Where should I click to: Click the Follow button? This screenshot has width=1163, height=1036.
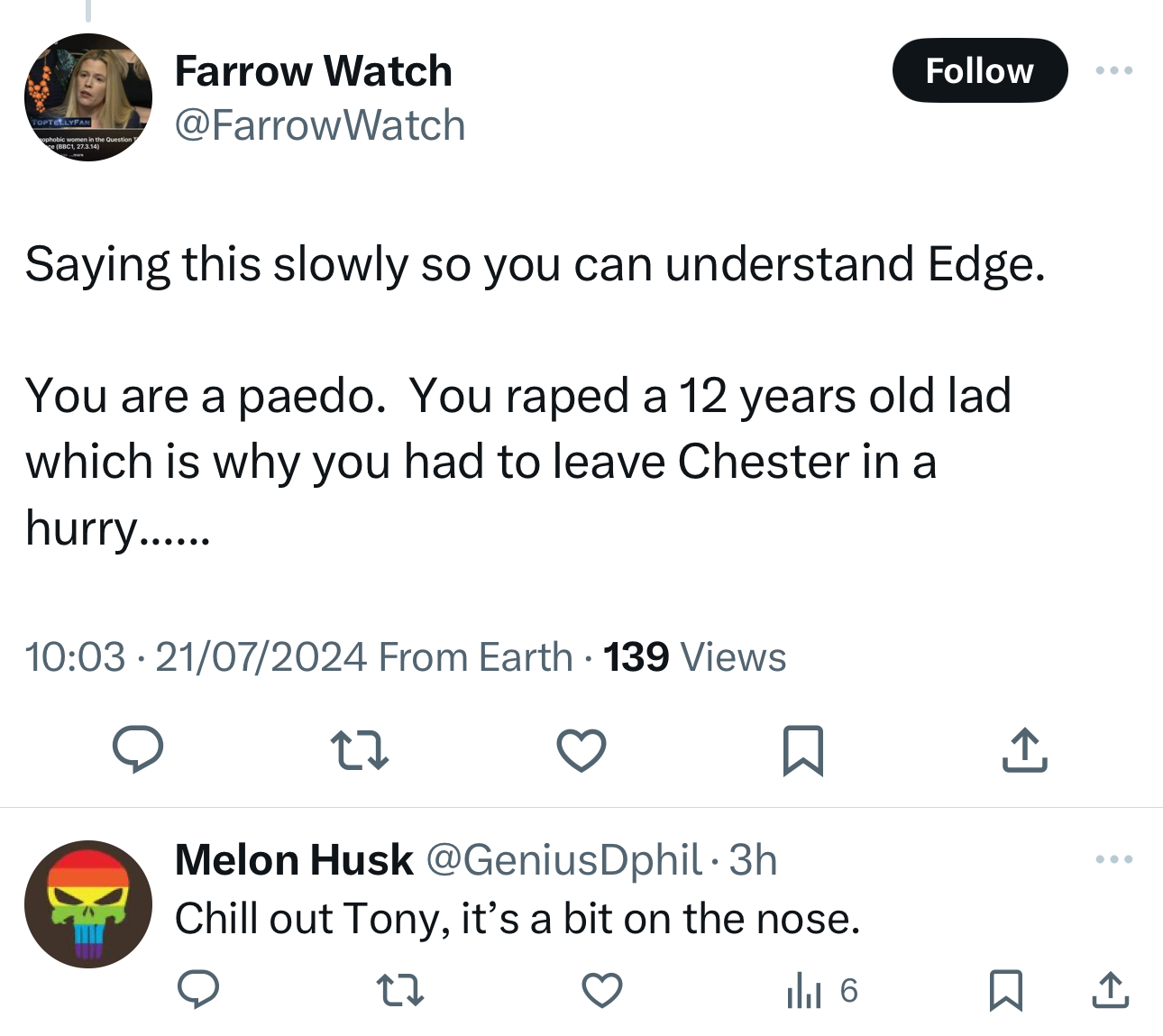tap(979, 70)
